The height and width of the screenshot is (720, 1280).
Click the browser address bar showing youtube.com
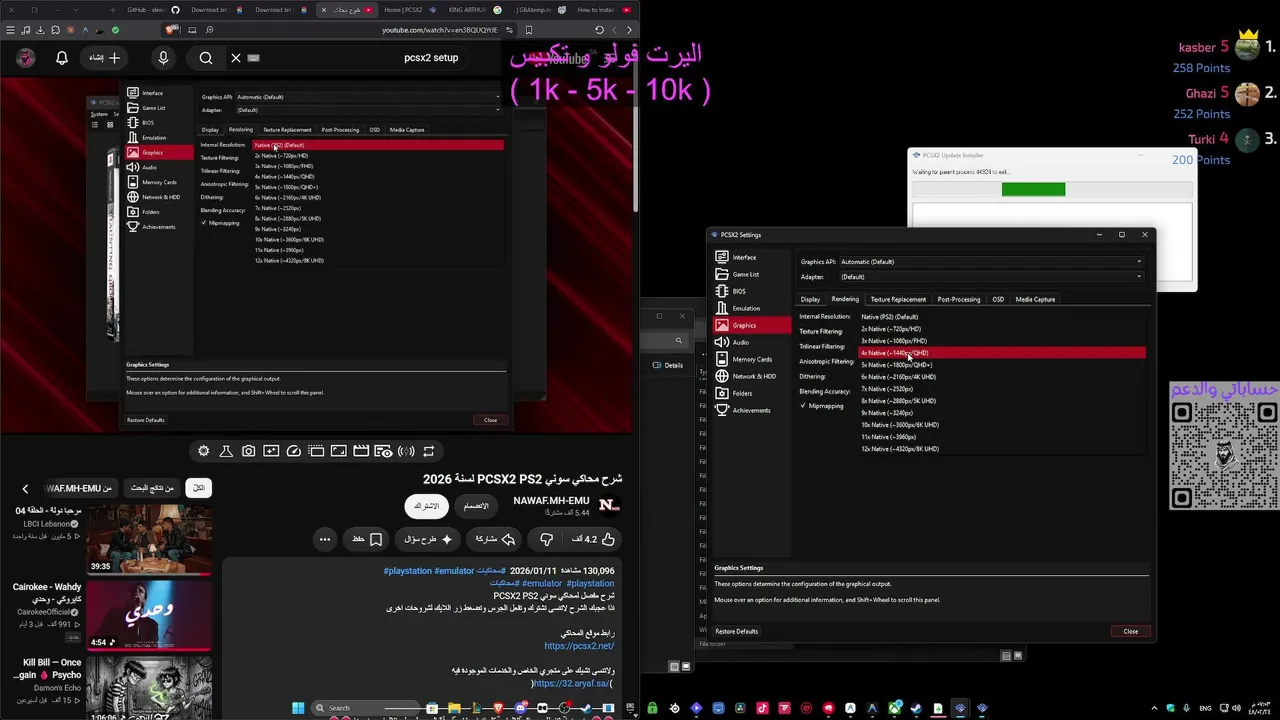click(x=440, y=30)
